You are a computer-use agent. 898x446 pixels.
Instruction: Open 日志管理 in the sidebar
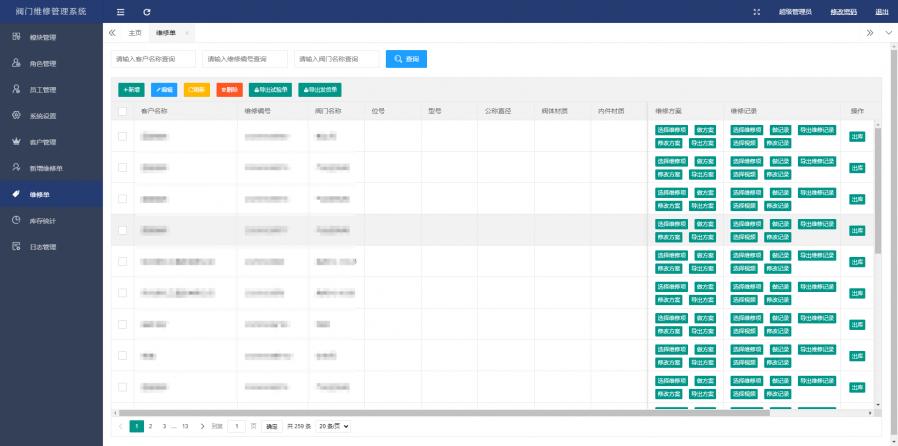[x=43, y=246]
